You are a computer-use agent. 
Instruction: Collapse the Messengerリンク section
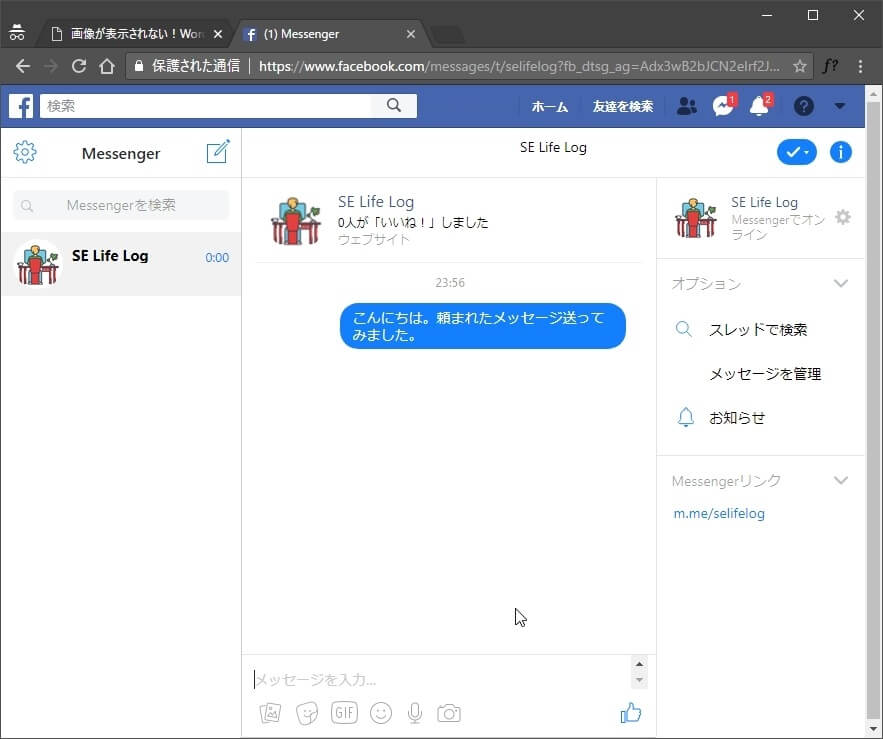pos(841,481)
